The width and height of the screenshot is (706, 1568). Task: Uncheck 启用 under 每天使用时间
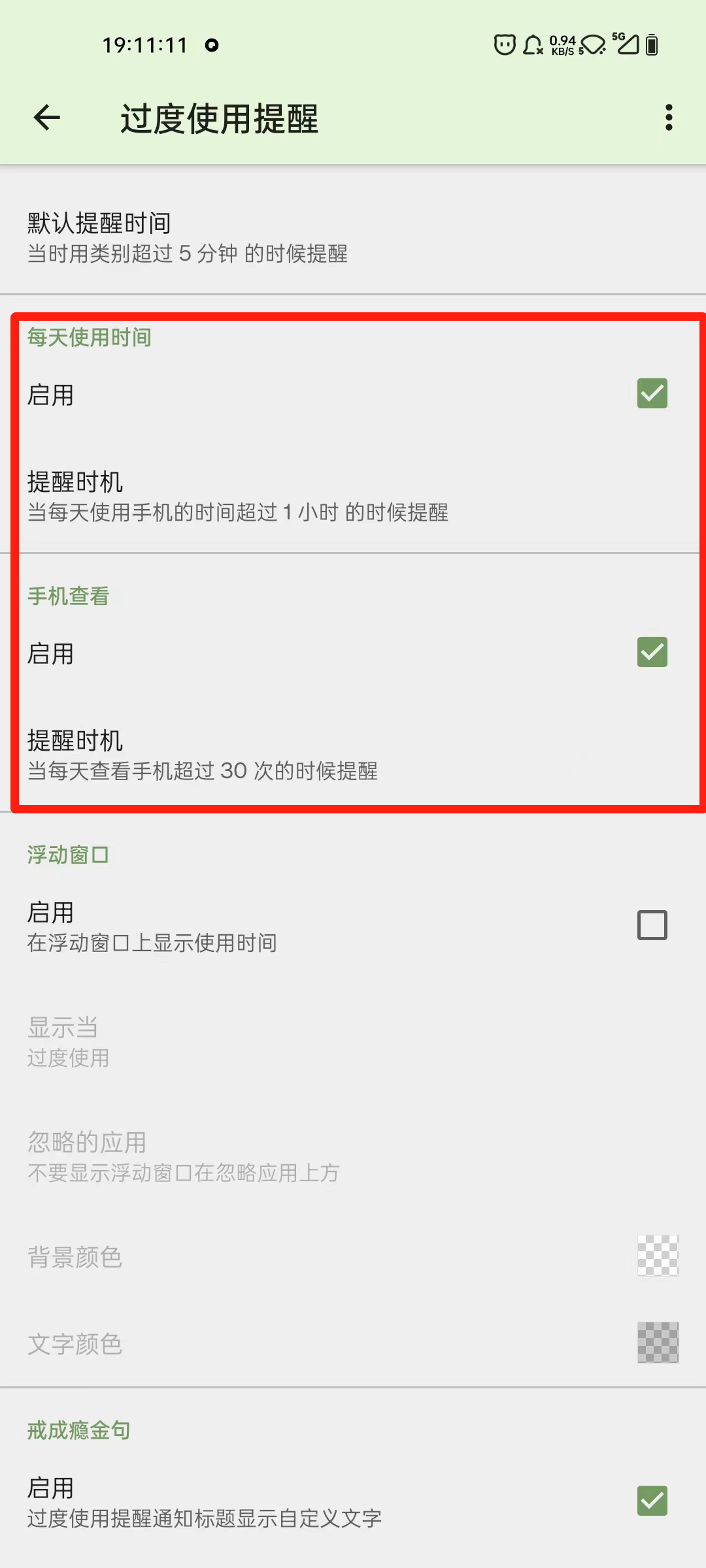coord(652,393)
